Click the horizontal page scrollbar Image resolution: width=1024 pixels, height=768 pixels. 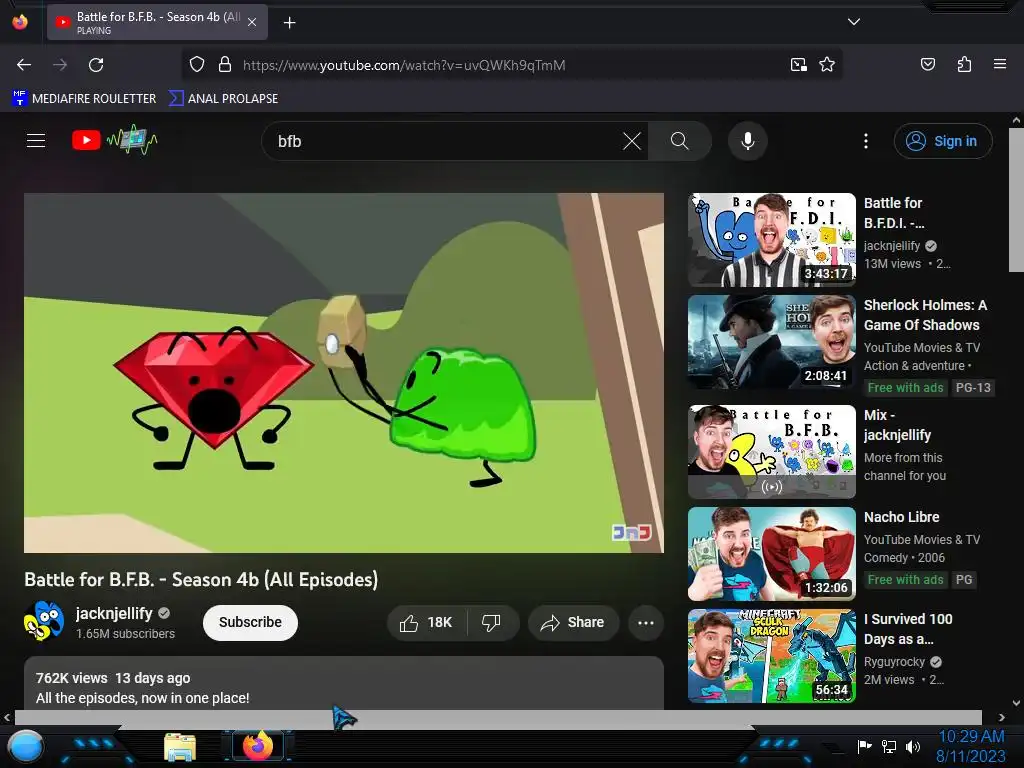[498, 717]
